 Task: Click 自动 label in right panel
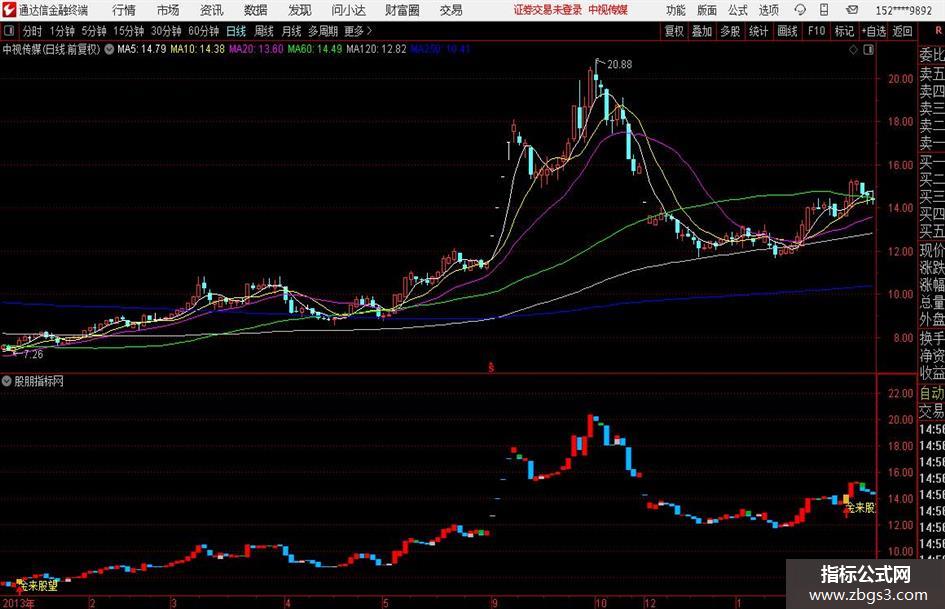click(932, 393)
